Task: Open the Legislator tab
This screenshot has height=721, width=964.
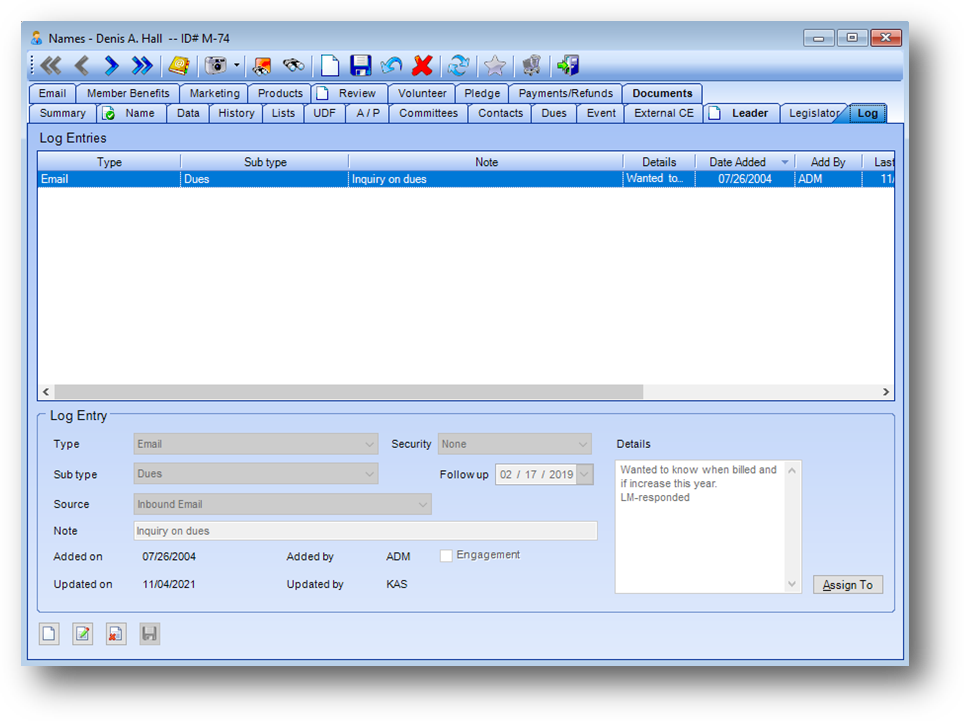Action: point(813,113)
